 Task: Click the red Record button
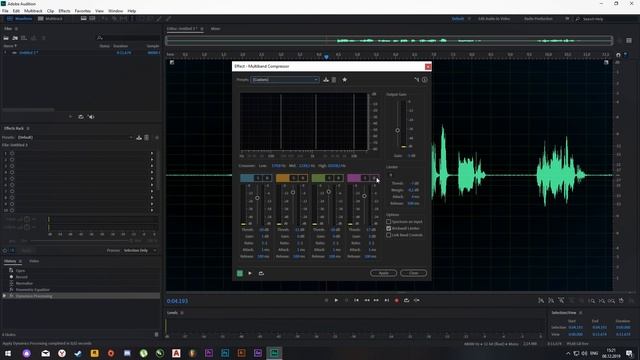coord(396,300)
